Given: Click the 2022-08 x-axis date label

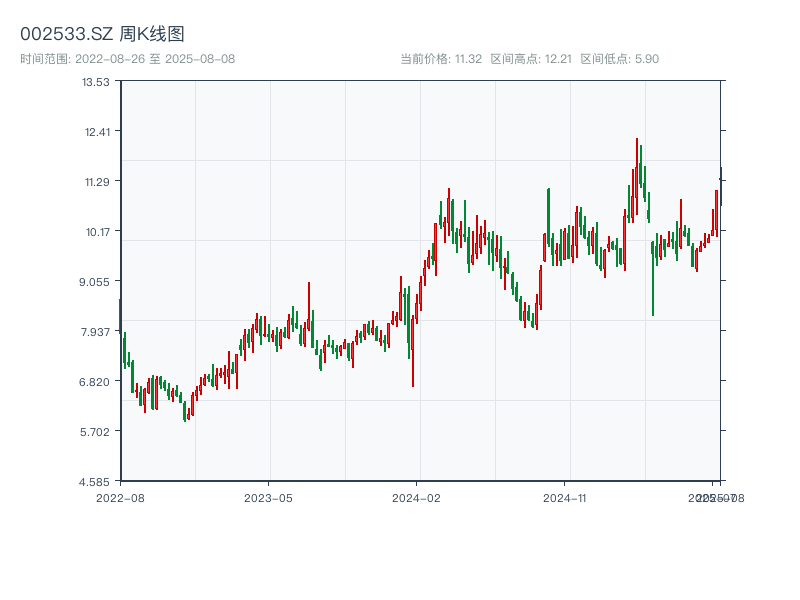Looking at the screenshot, I should pyautogui.click(x=120, y=497).
